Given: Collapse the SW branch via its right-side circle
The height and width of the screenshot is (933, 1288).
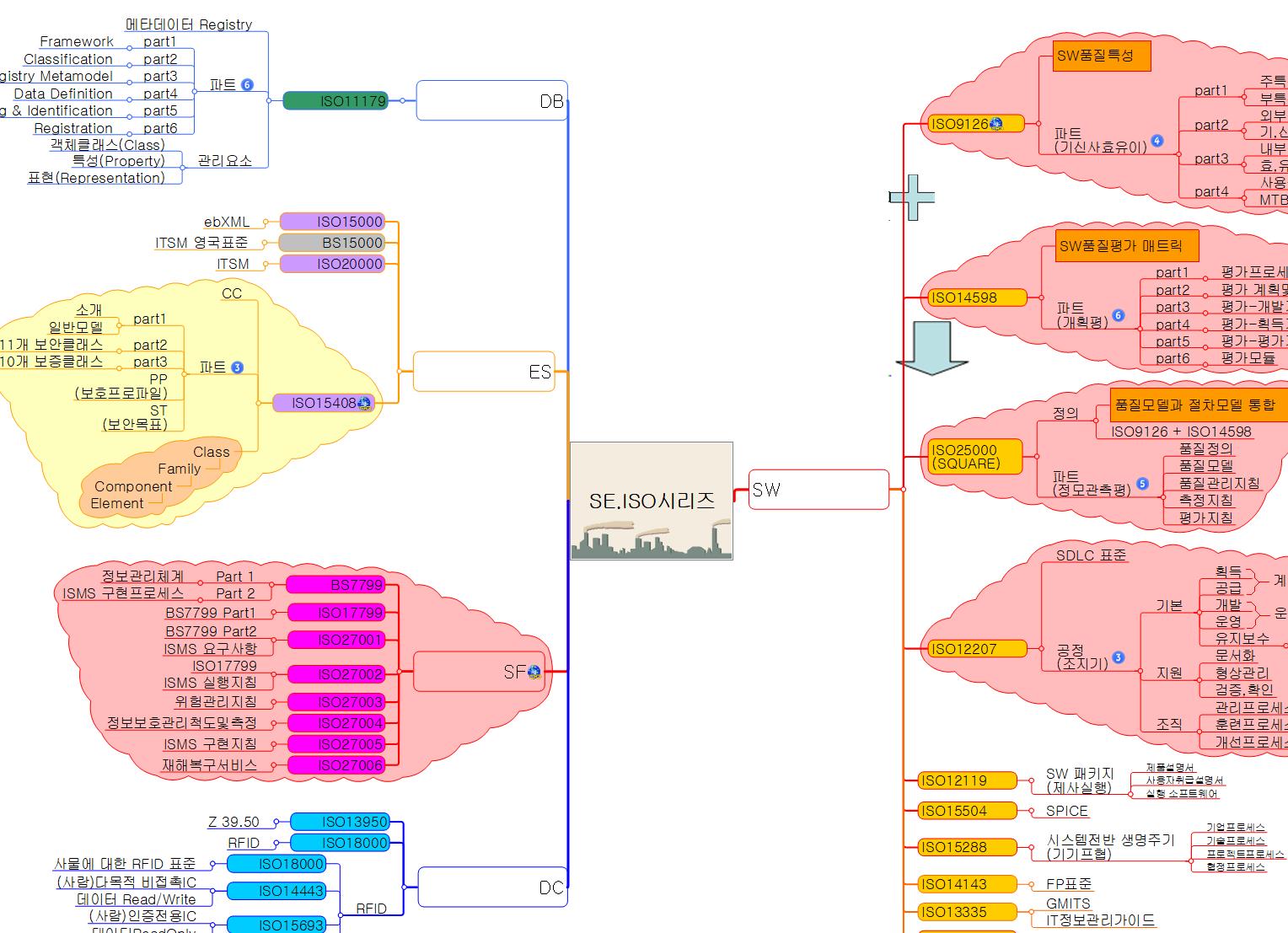Looking at the screenshot, I should (902, 489).
